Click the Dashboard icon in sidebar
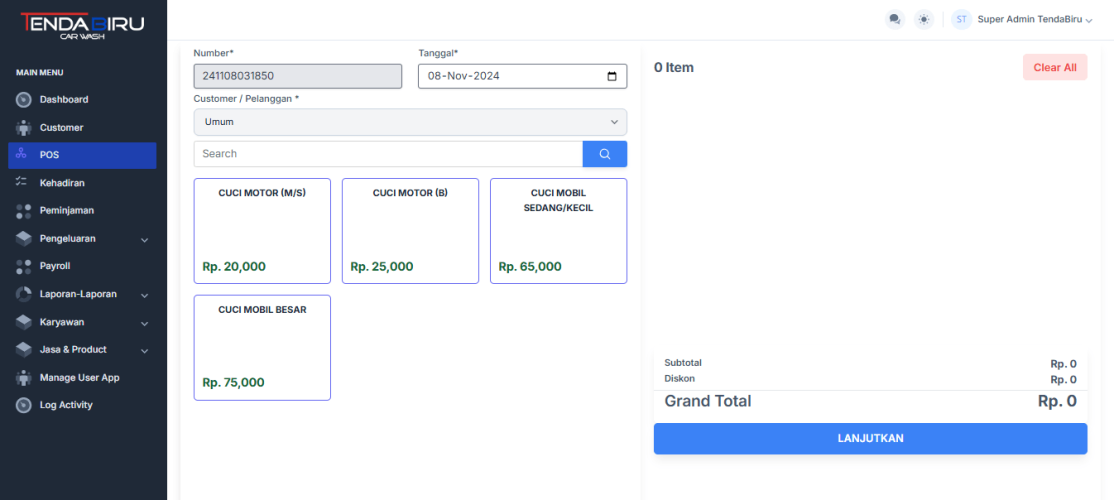Image resolution: width=1114 pixels, height=500 pixels. pos(24,100)
